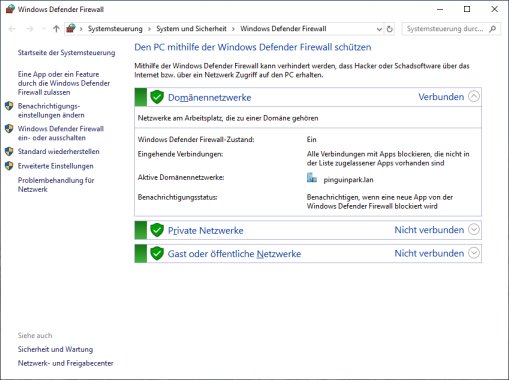Viewport: 509px width, 380px height.
Task: Expand Private Netzwerke with chevron
Action: pyautogui.click(x=474, y=230)
